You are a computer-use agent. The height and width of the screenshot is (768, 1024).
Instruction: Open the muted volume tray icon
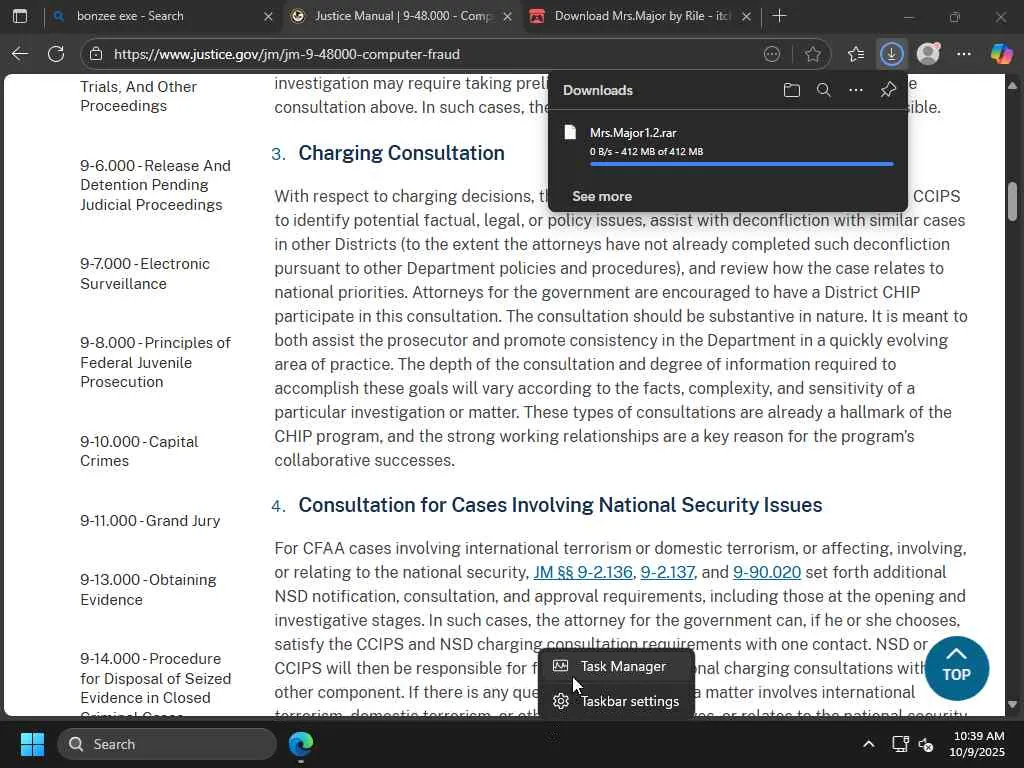[925, 744]
